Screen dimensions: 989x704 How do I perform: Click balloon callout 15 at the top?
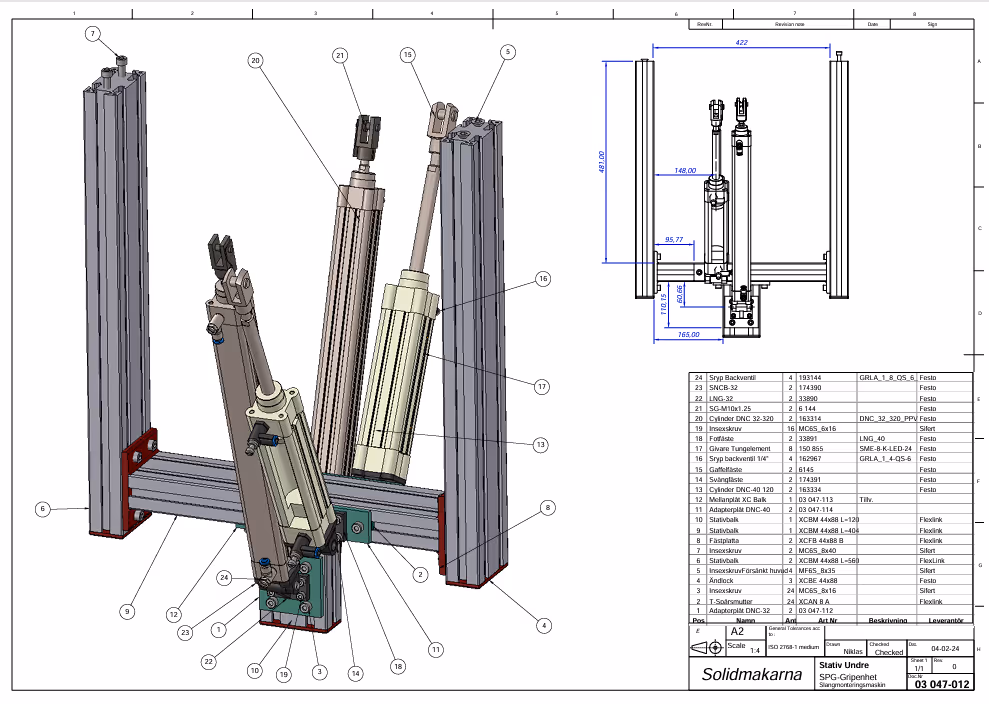click(x=408, y=55)
